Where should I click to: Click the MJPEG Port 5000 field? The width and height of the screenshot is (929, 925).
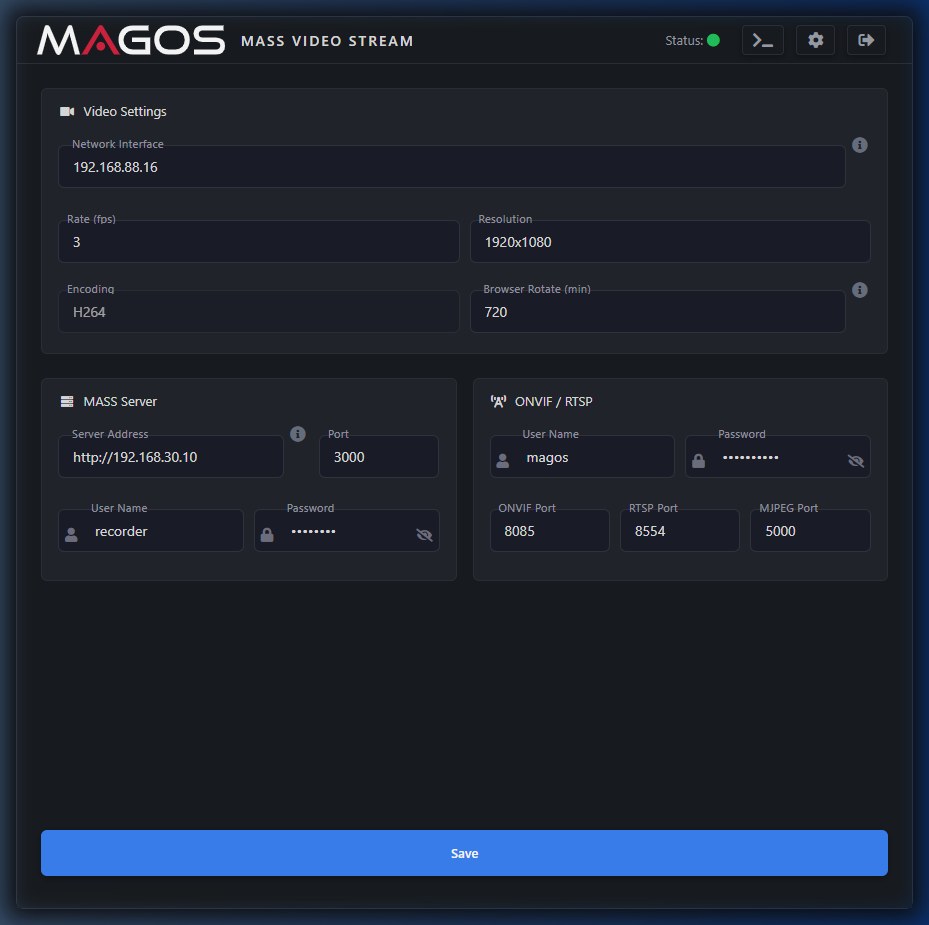pos(810,531)
